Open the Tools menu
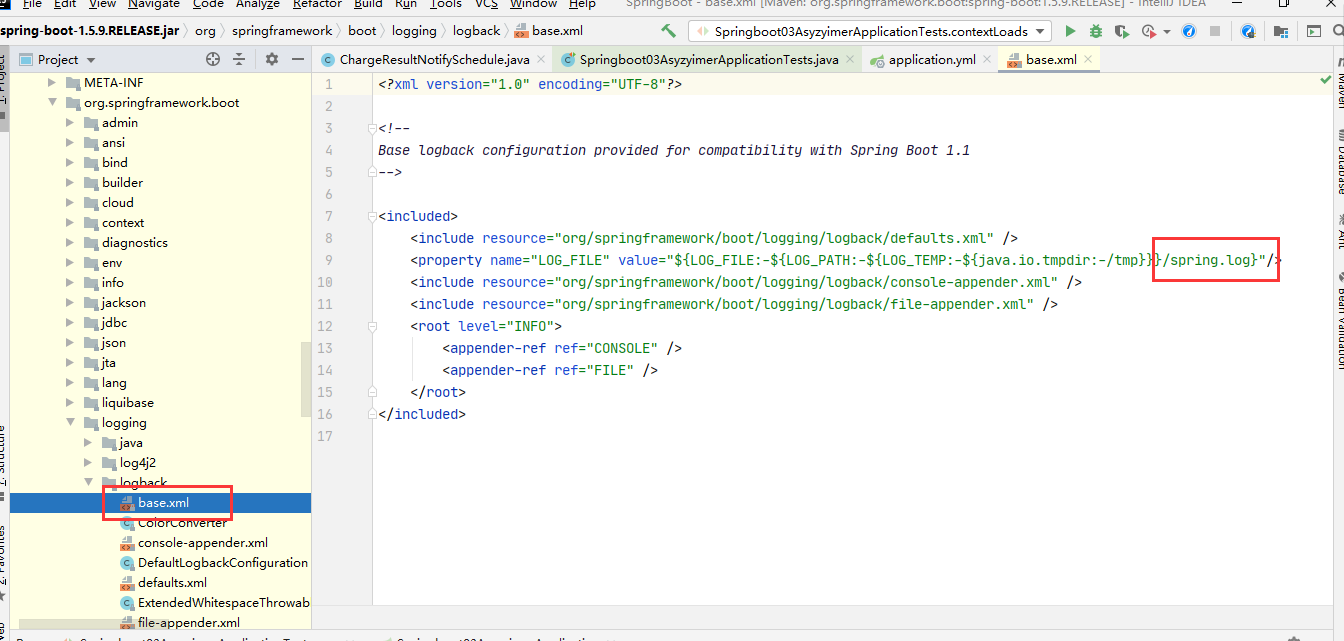1344x641 pixels. [446, 4]
